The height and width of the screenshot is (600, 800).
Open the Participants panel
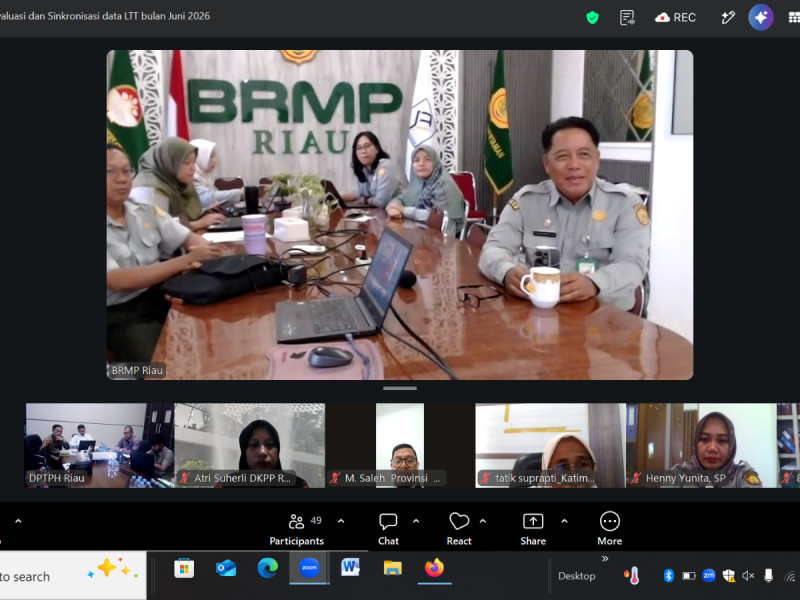(297, 530)
